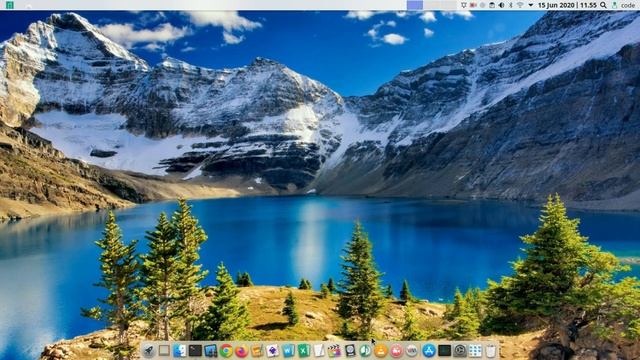Open Bluetooth settings in the tray
Viewport: 640px width, 360px height.
(x=511, y=5)
